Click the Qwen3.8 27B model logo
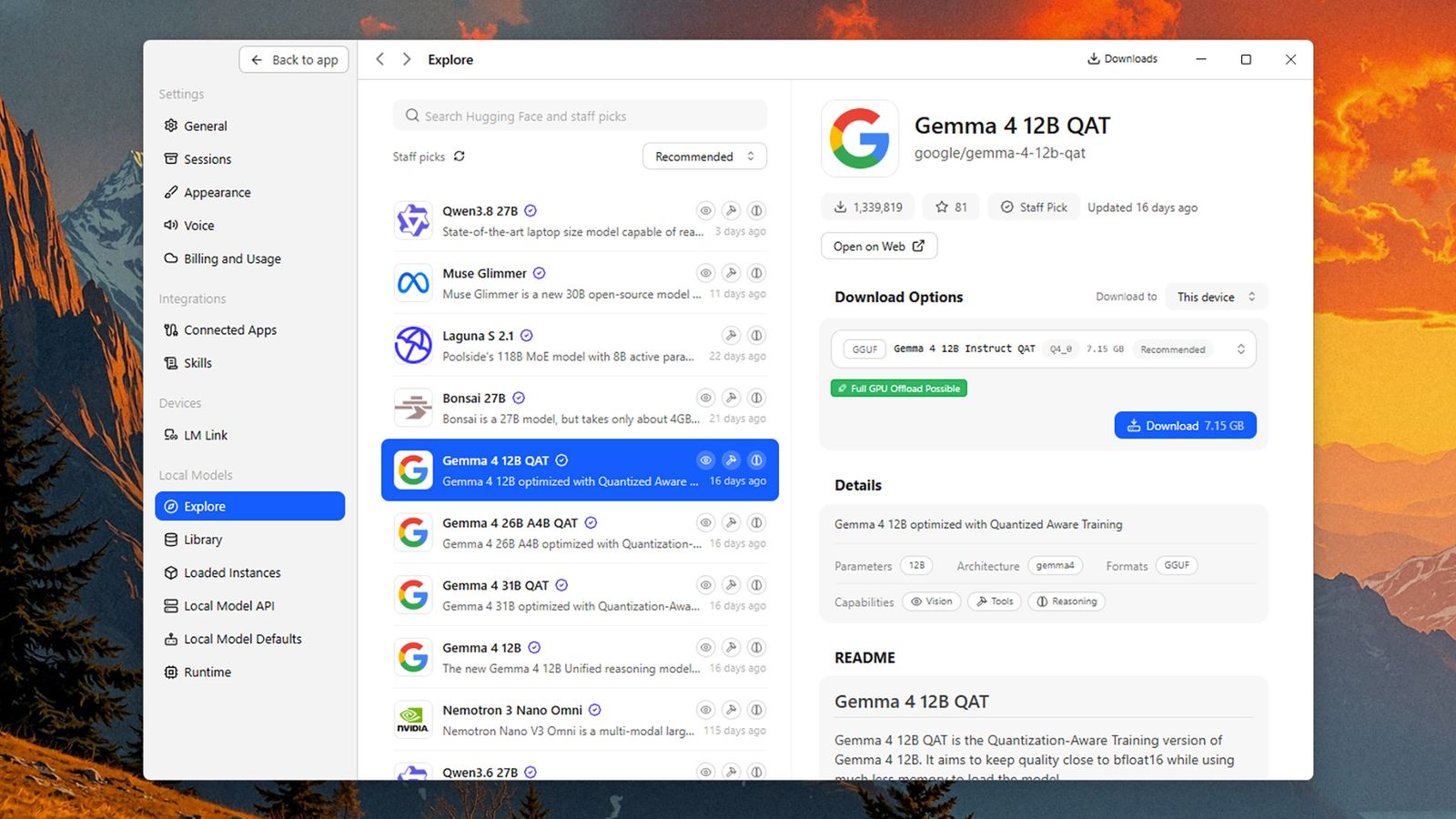This screenshot has width=1456, height=819. [x=413, y=221]
